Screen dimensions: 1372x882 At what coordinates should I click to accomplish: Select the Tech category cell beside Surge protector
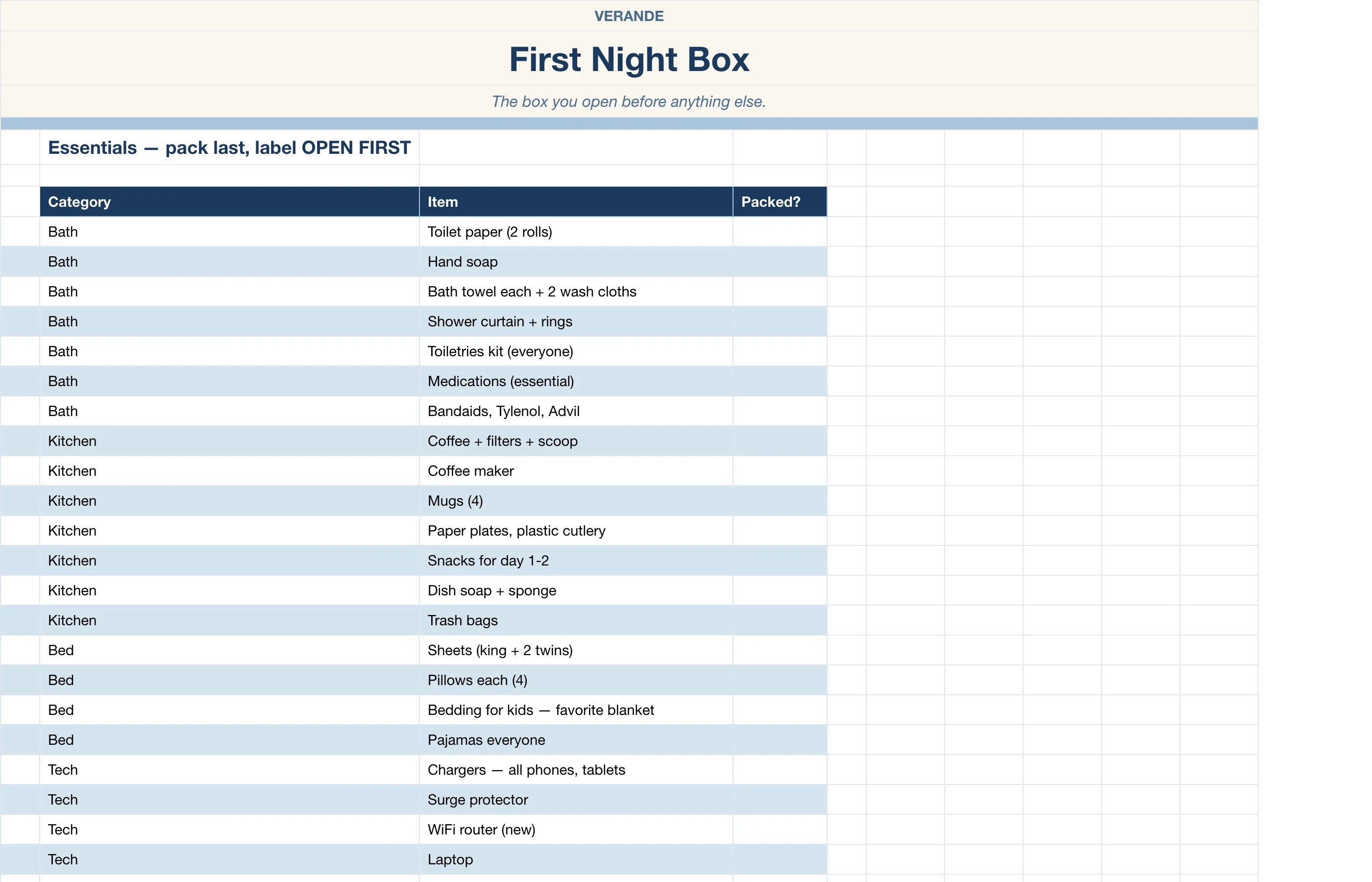(x=230, y=800)
